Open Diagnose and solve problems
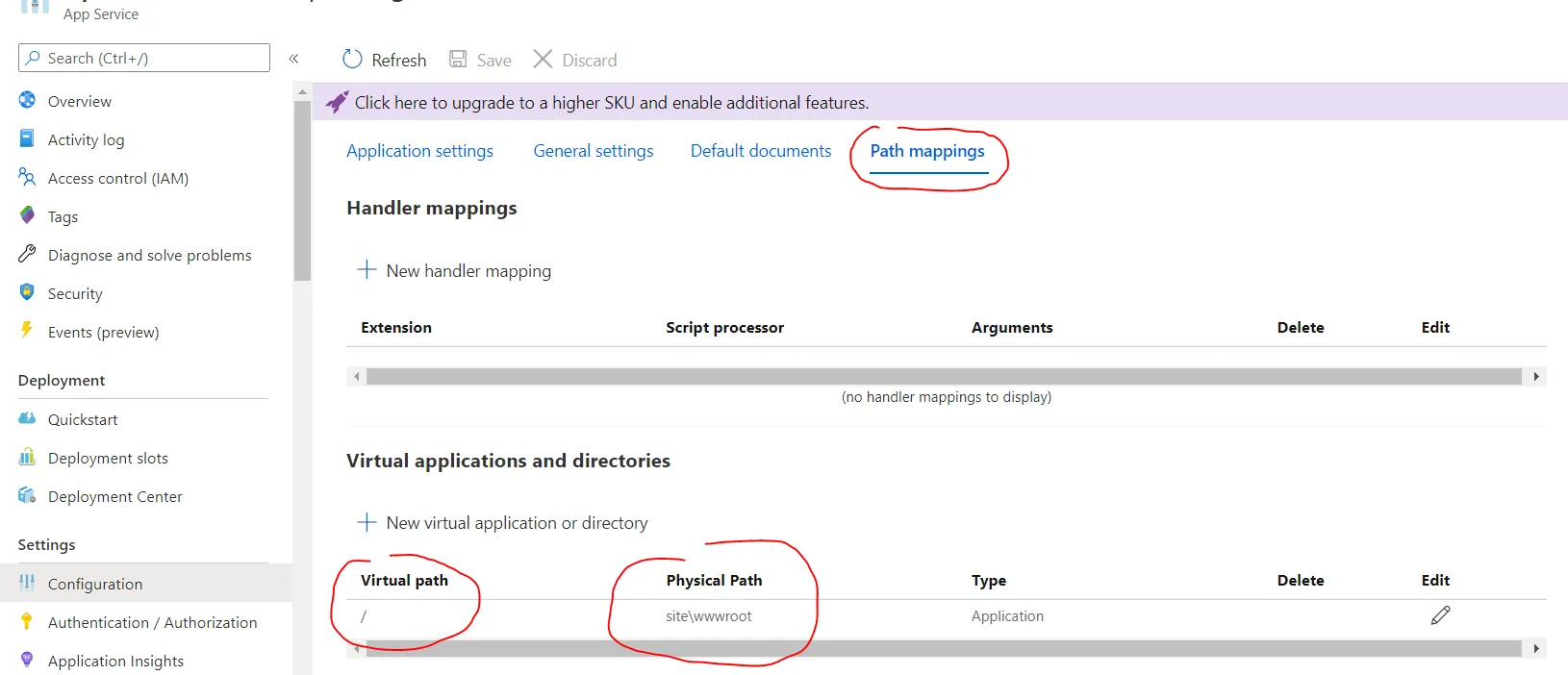The image size is (1568, 675). tap(150, 255)
